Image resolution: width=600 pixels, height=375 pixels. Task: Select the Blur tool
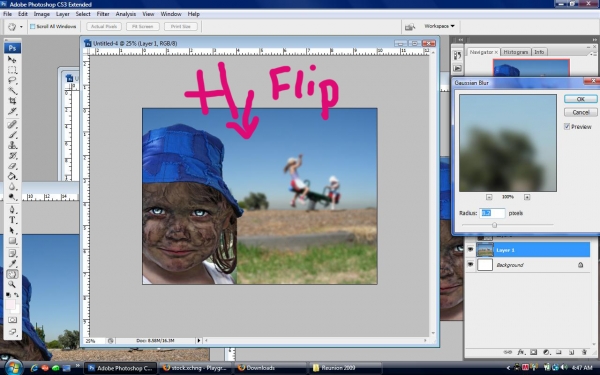12,186
